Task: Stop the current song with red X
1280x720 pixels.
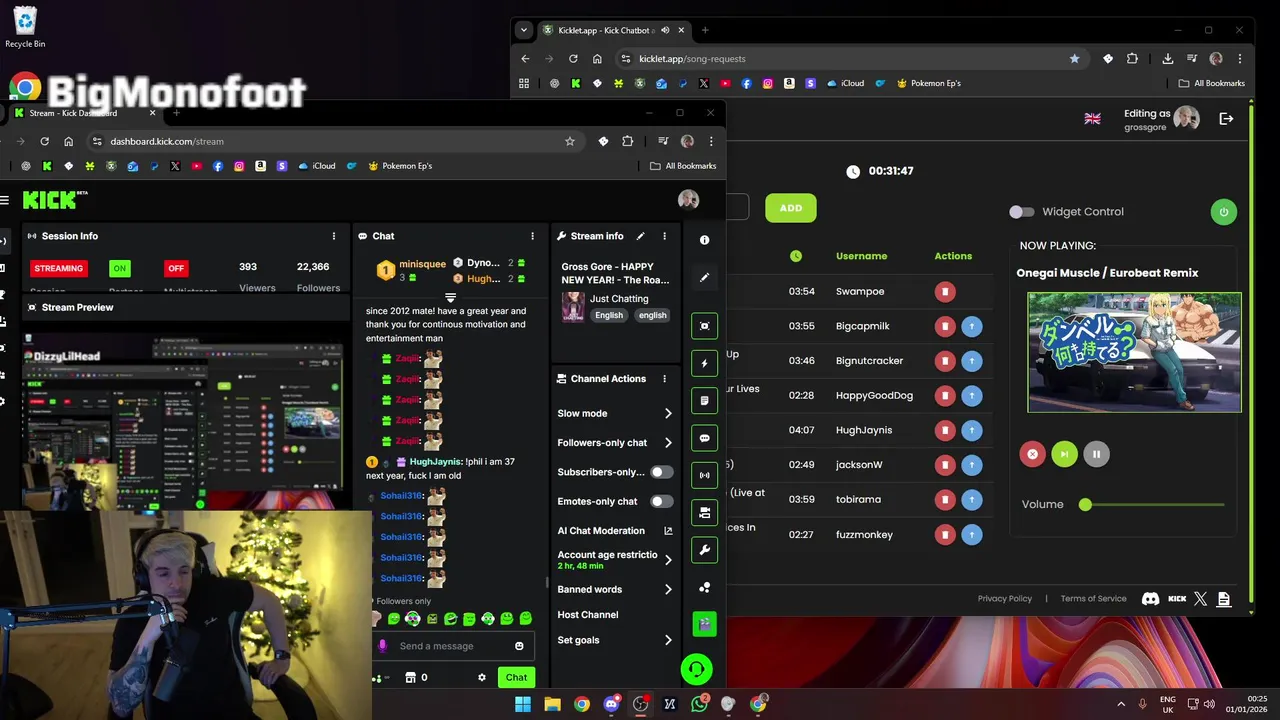Action: (x=1033, y=454)
